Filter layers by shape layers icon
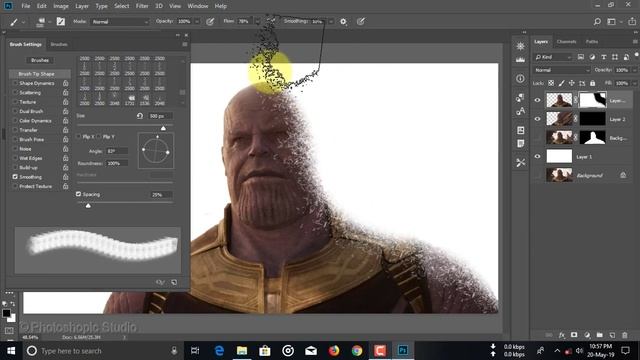The image size is (640, 360). (x=615, y=57)
